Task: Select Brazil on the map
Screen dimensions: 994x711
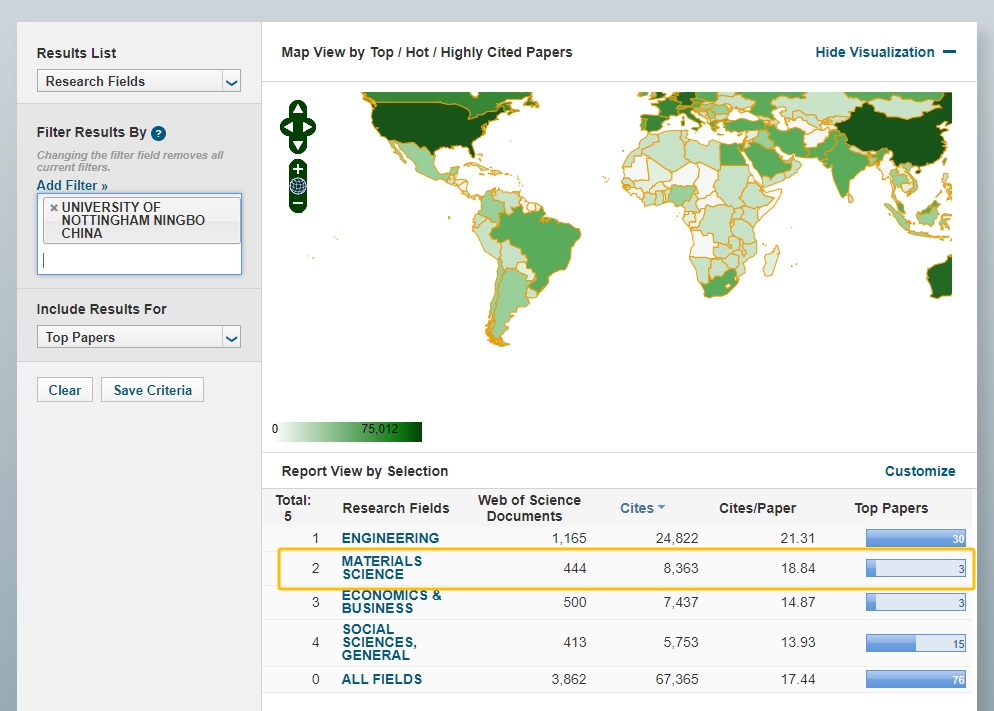Action: (x=539, y=244)
